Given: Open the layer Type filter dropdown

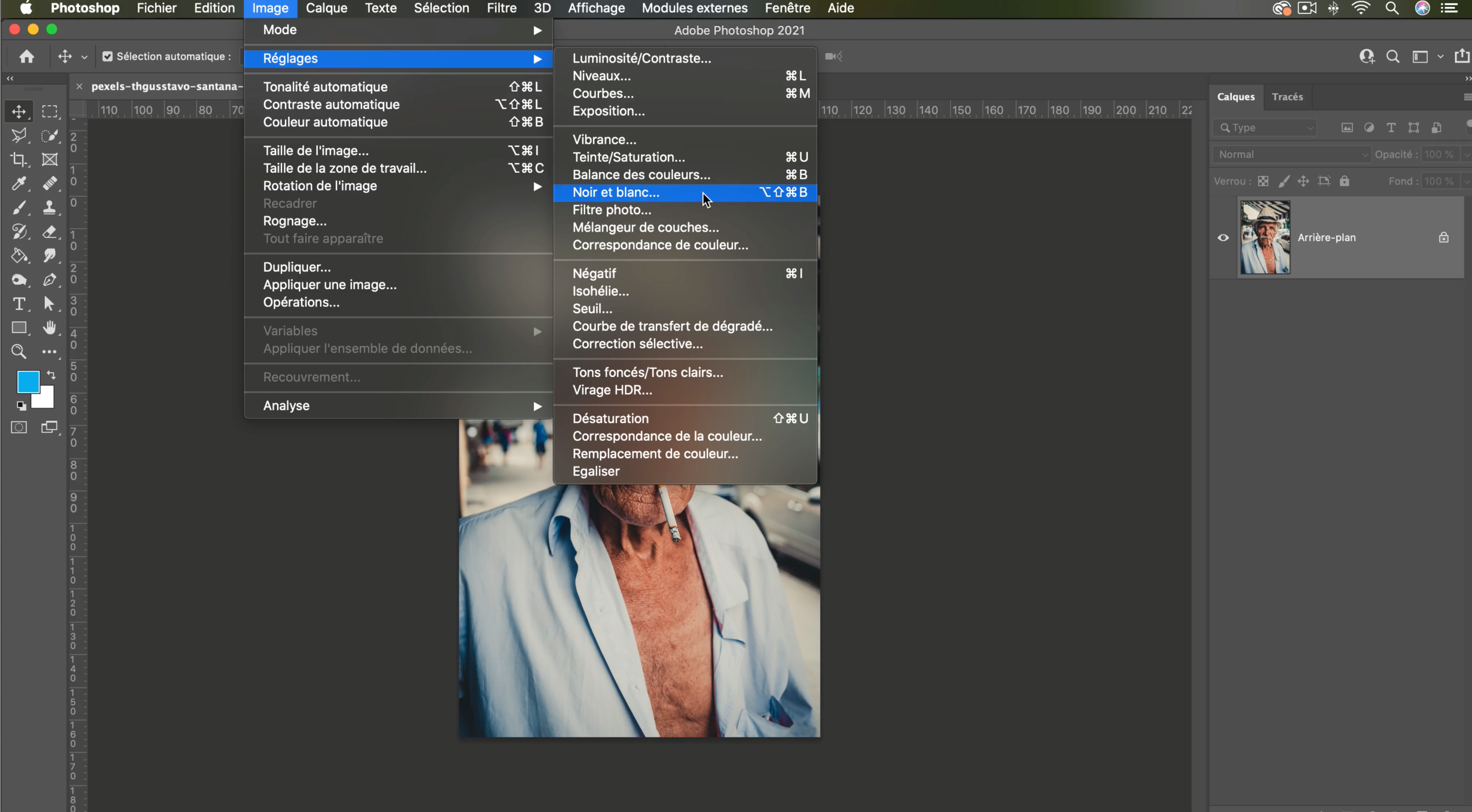Looking at the screenshot, I should point(1265,127).
